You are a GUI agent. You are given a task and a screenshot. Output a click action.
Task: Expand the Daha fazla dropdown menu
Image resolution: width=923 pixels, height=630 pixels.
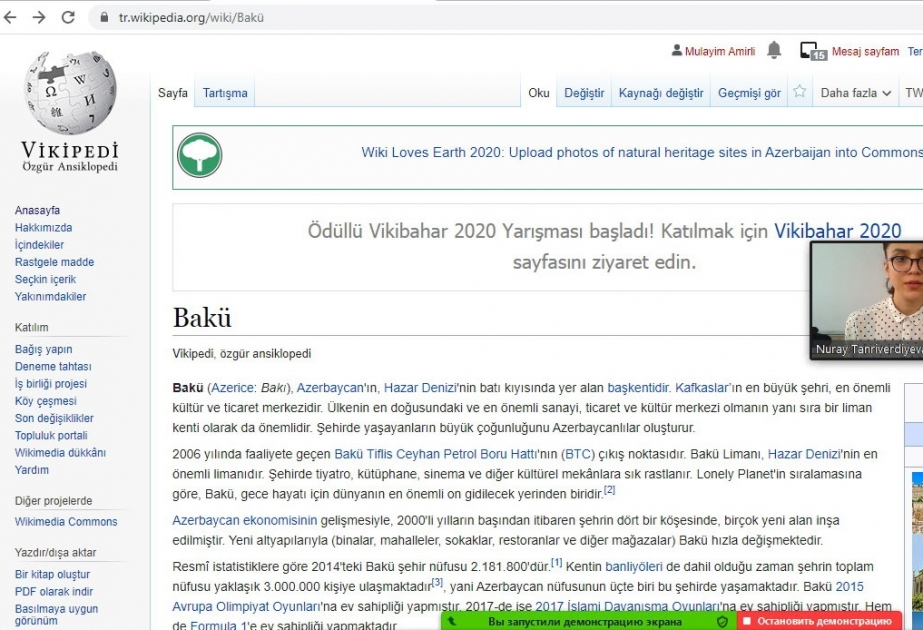855,92
